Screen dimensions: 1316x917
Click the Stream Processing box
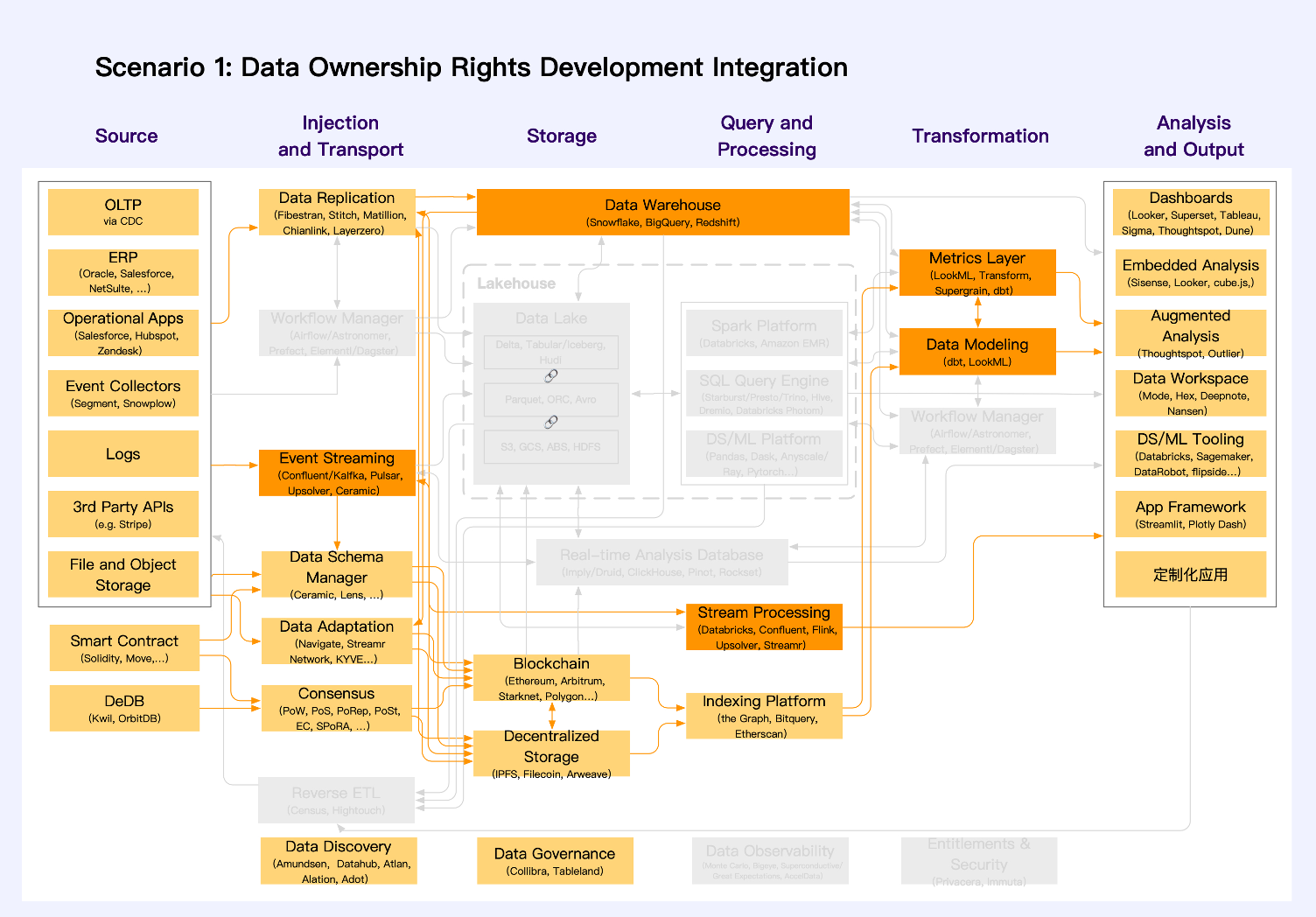tap(764, 627)
